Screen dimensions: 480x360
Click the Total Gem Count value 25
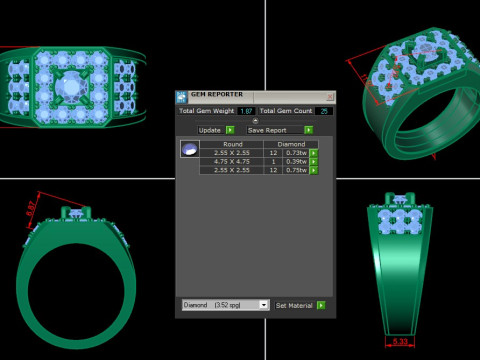pos(324,111)
